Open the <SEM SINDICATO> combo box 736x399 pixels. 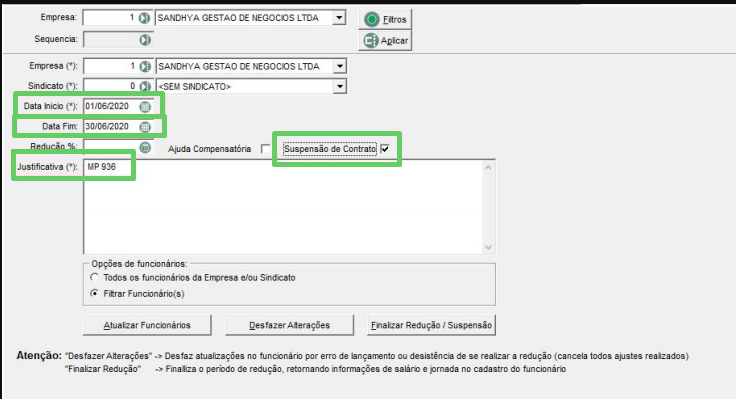251,86
